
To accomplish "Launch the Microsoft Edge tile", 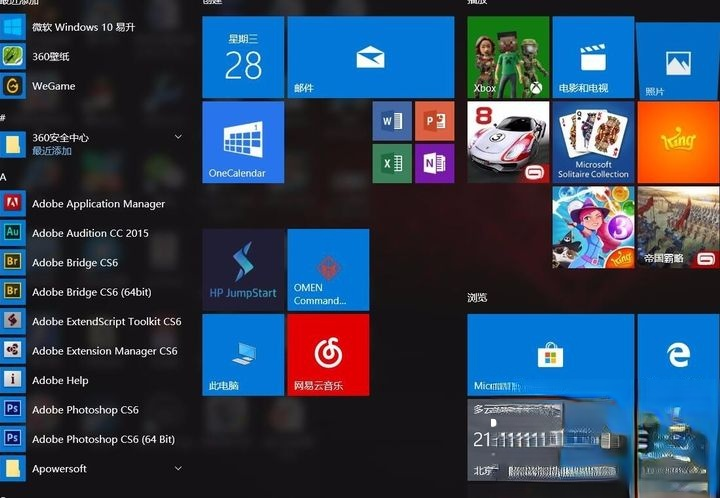I will pos(679,356).
